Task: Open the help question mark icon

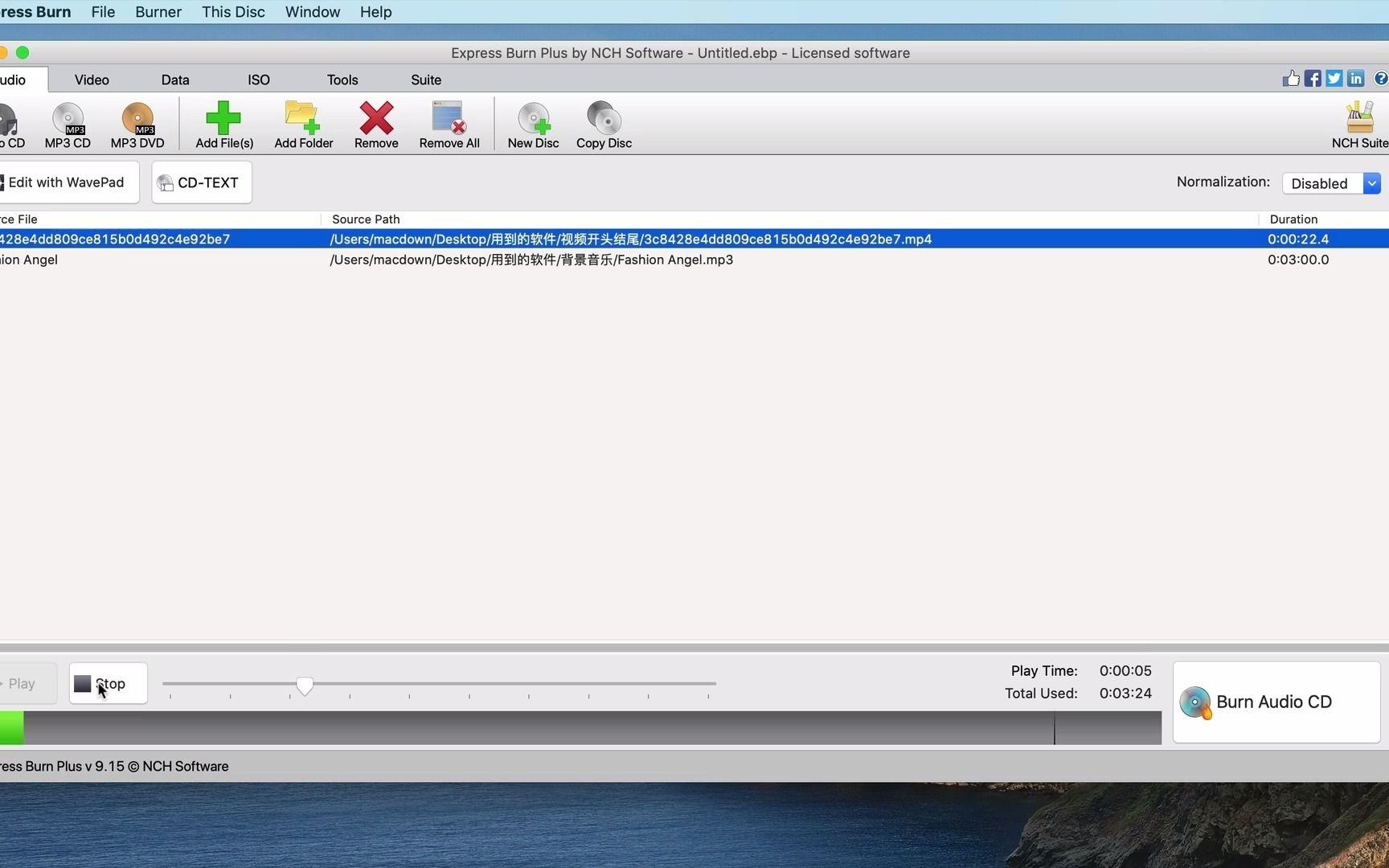Action: point(1381,78)
